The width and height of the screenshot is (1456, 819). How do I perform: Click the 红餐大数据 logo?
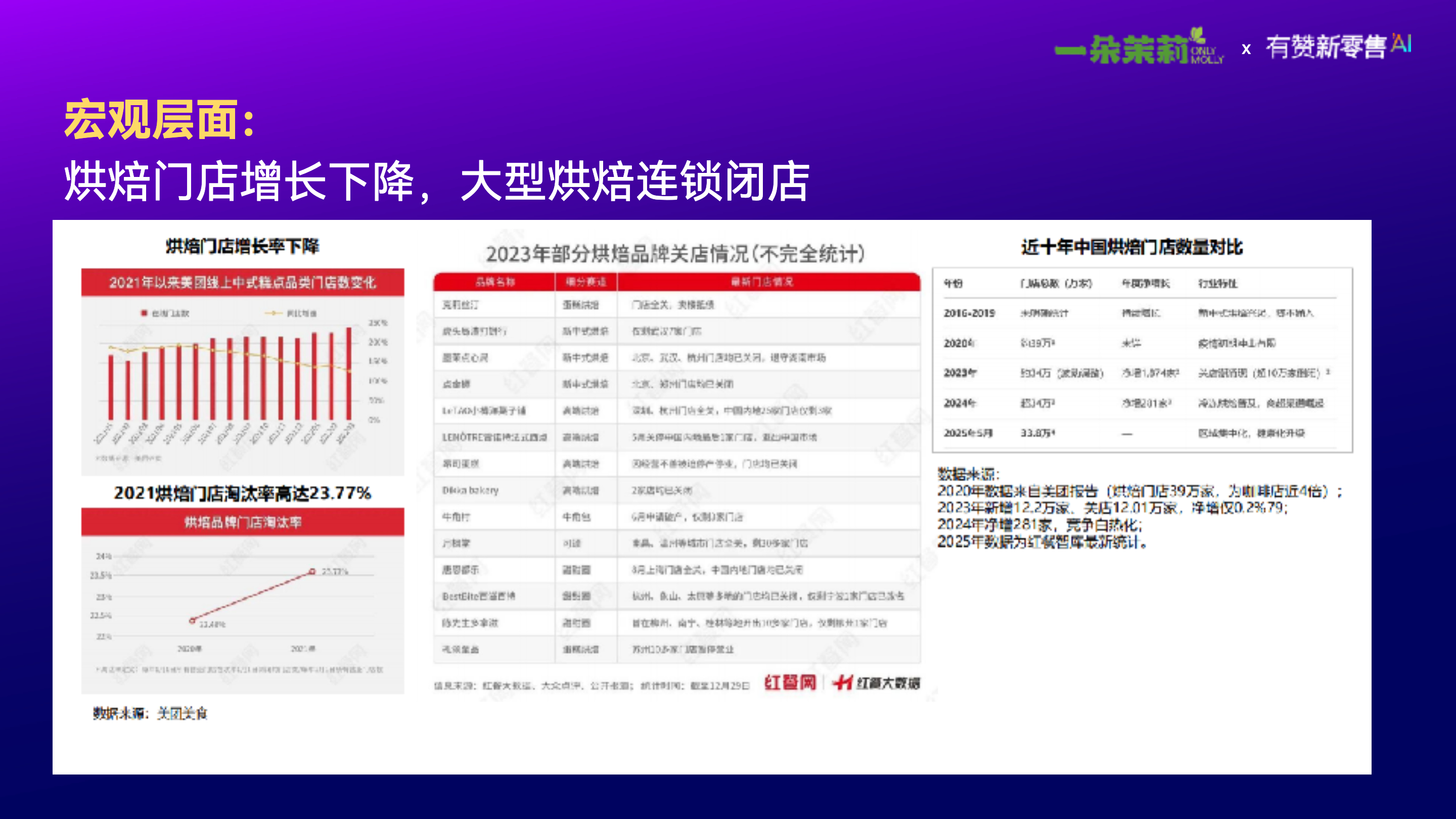tap(877, 683)
